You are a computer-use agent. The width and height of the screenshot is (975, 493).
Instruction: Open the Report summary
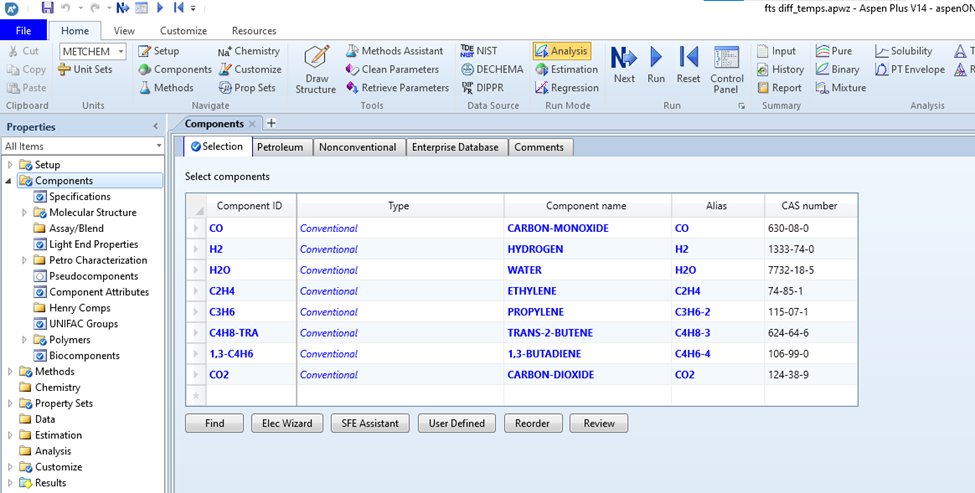(x=779, y=88)
